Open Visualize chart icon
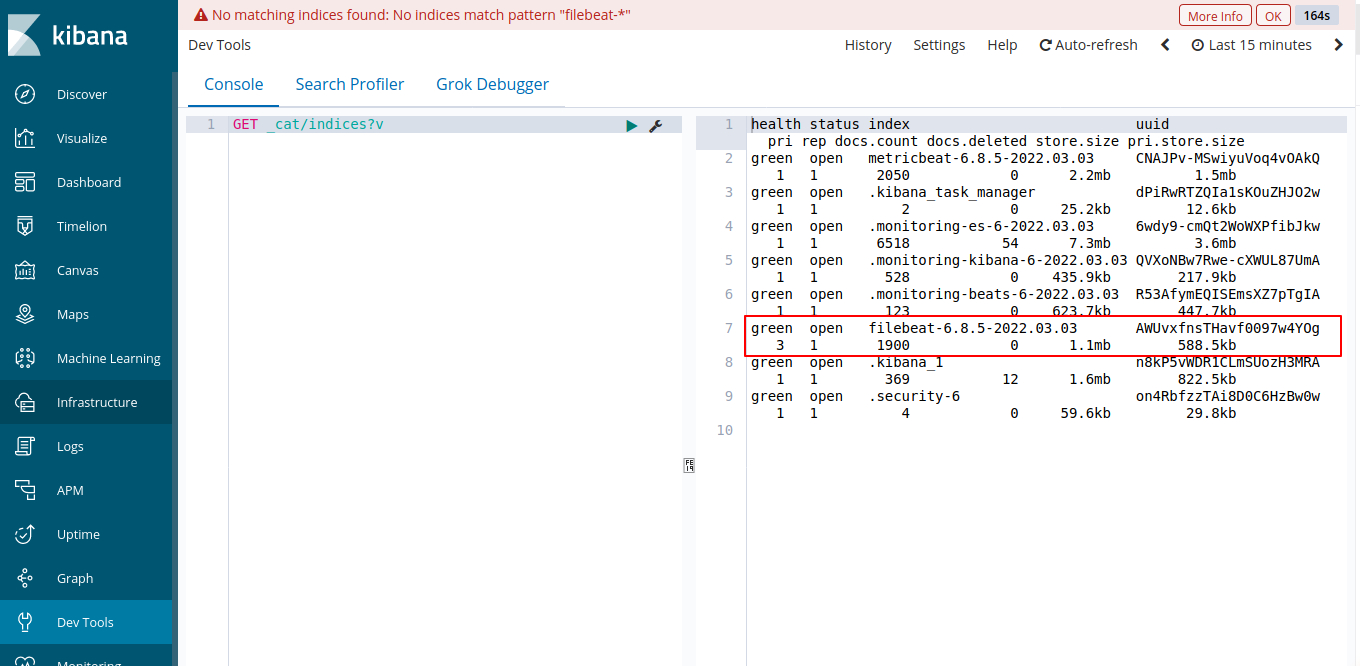This screenshot has width=1360, height=666. tap(26, 138)
